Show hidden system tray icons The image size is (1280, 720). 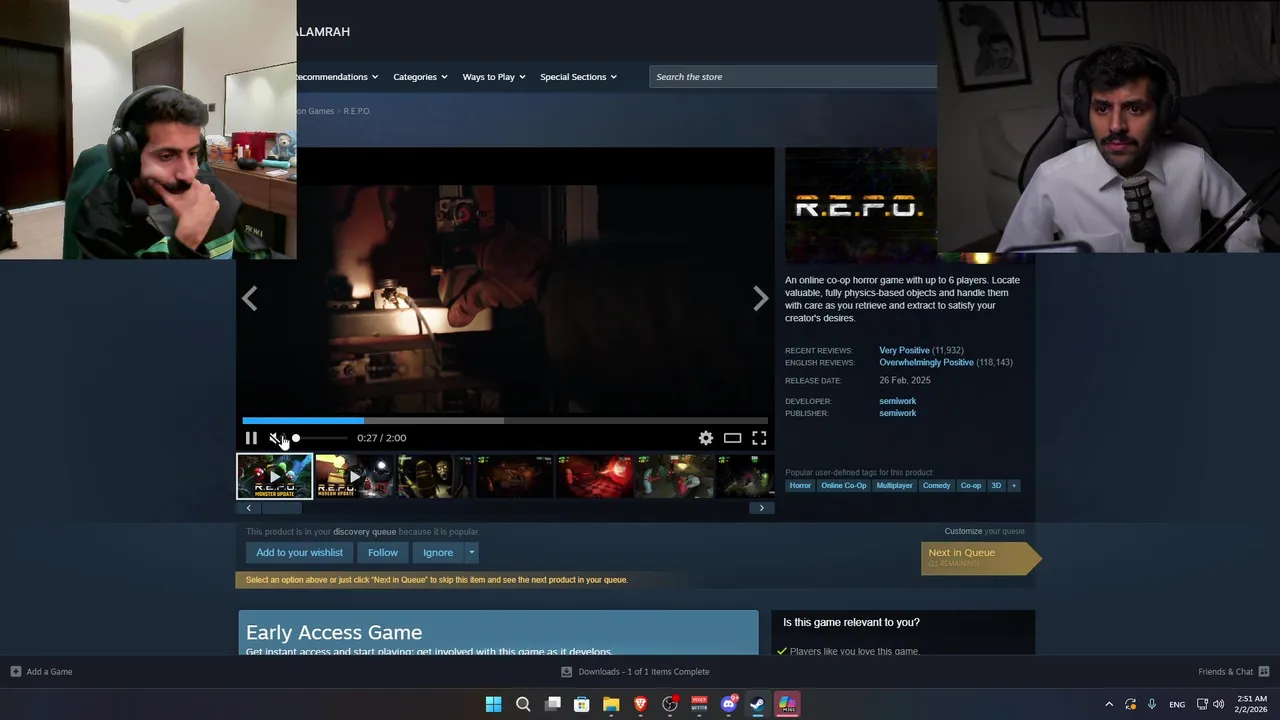pos(1108,704)
